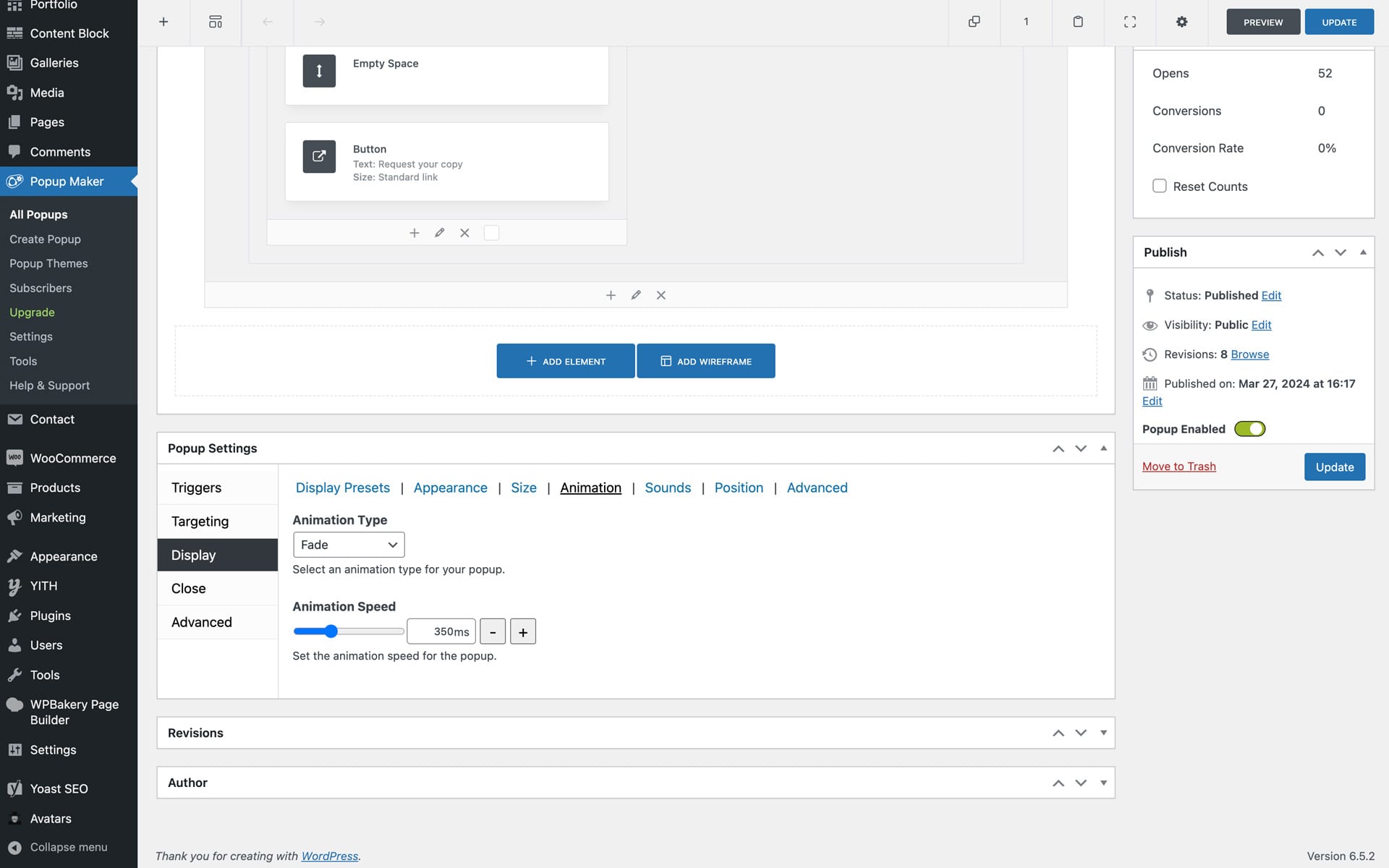Click the Move to Trash link
The height and width of the screenshot is (868, 1389).
pyautogui.click(x=1178, y=467)
